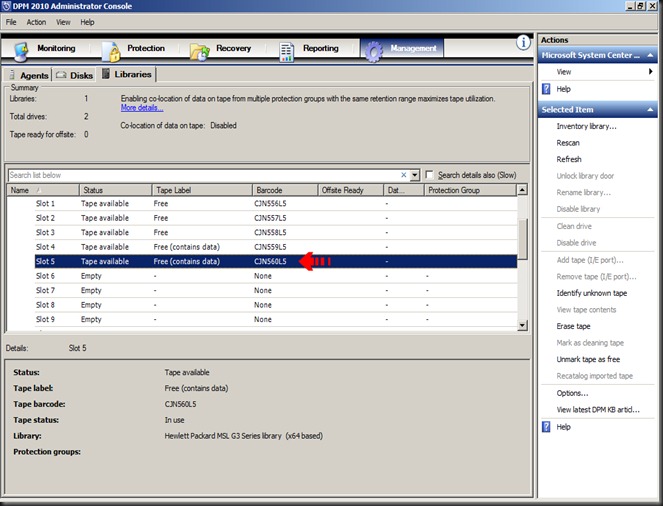Expand the View submenu arrow

pyautogui.click(x=651, y=71)
